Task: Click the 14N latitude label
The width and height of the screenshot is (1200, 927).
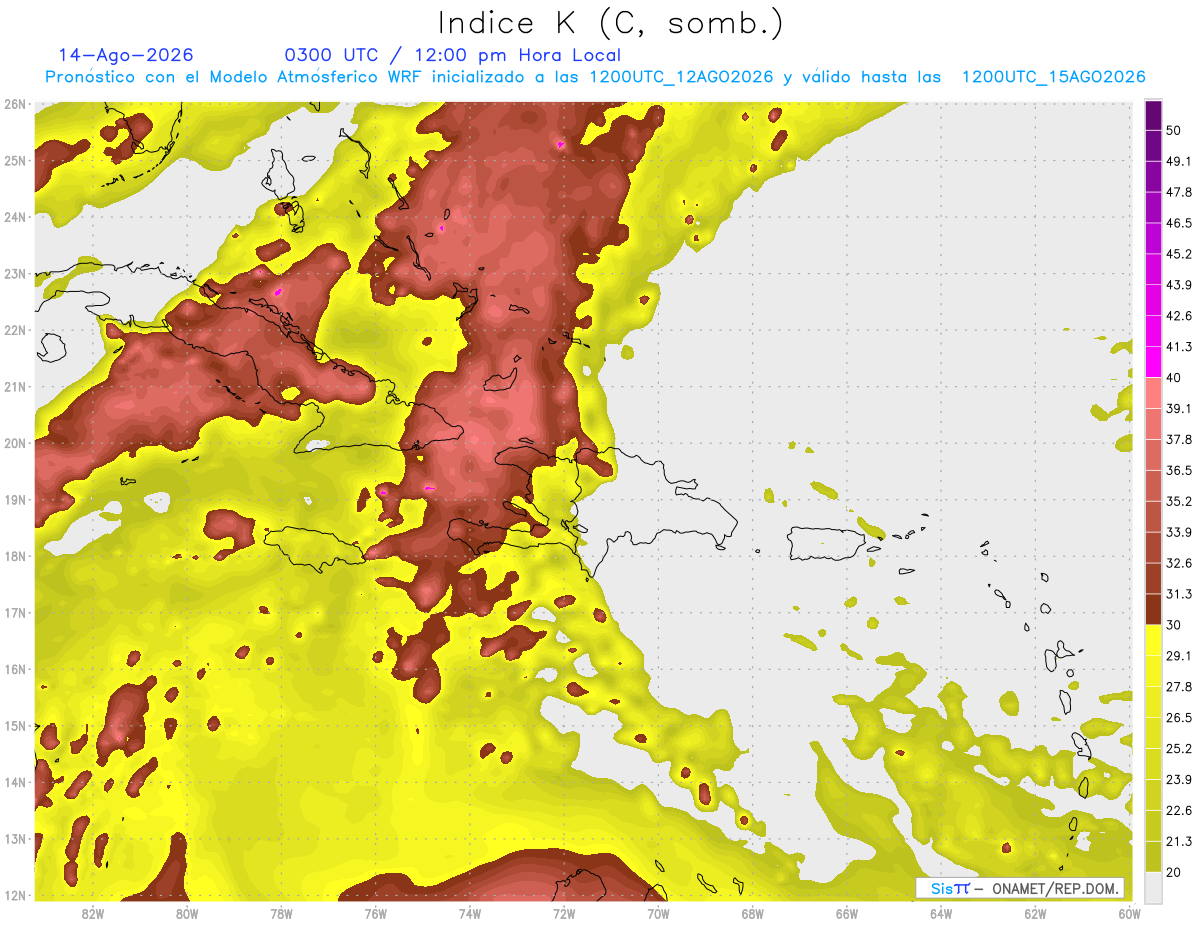Action: 14,782
